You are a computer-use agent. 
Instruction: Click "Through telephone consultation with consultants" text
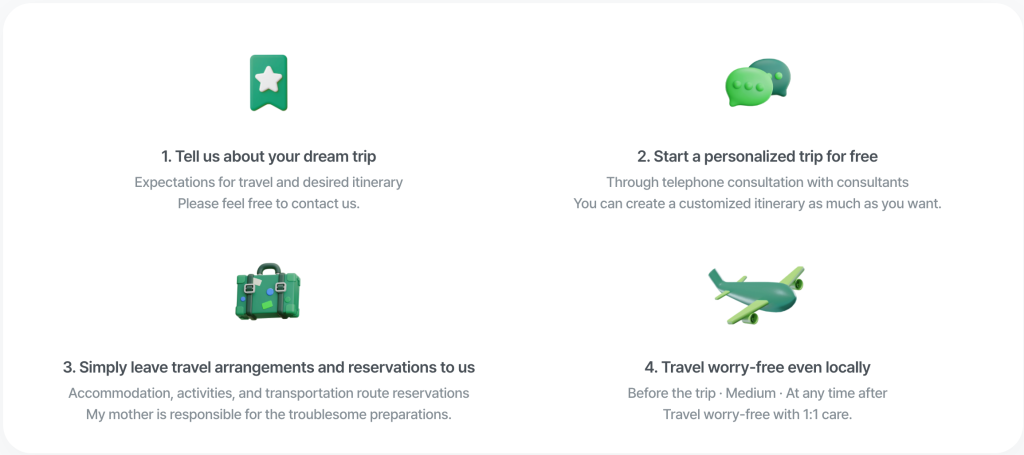coord(757,182)
